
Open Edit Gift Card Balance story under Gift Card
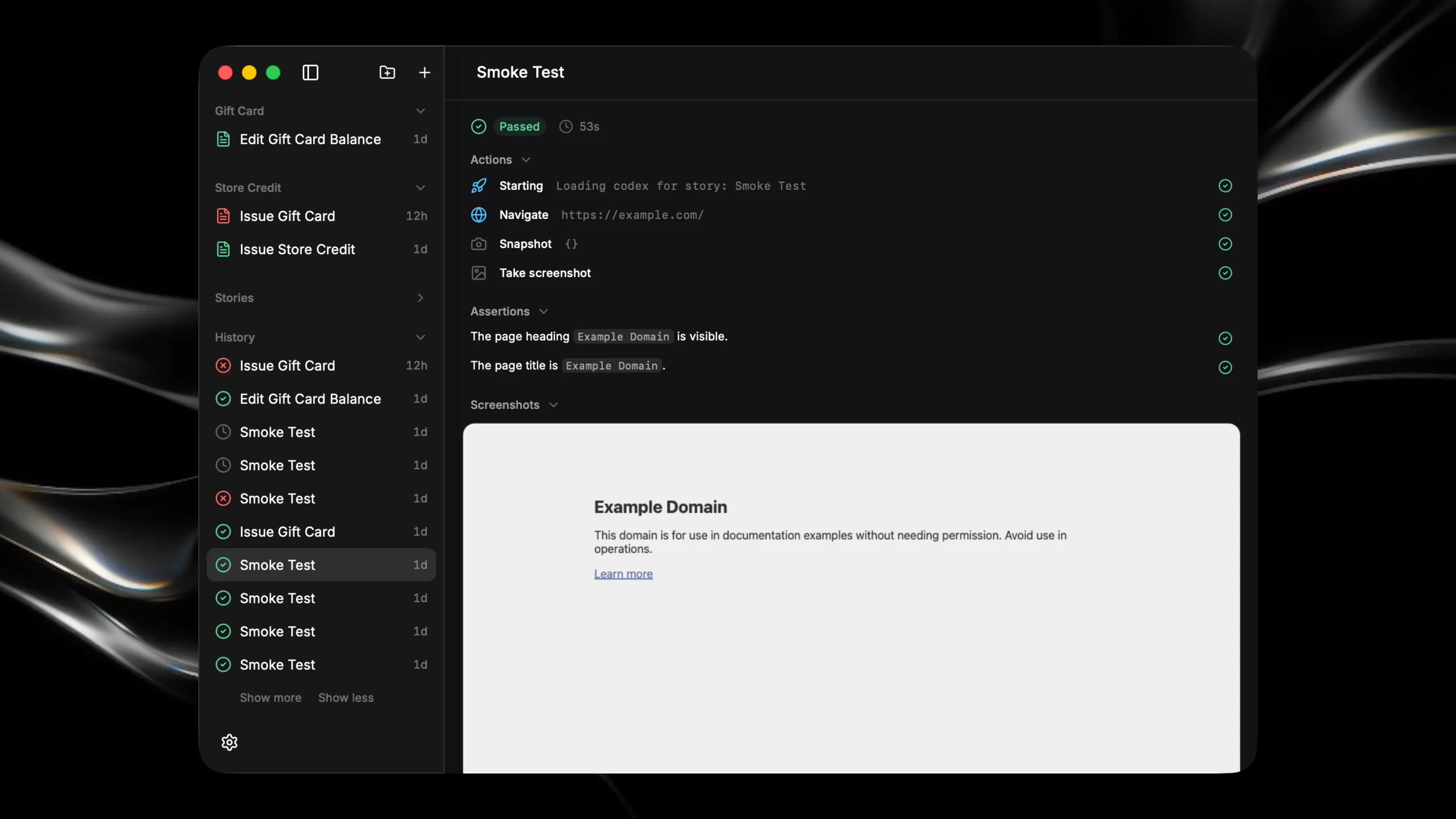[321, 139]
